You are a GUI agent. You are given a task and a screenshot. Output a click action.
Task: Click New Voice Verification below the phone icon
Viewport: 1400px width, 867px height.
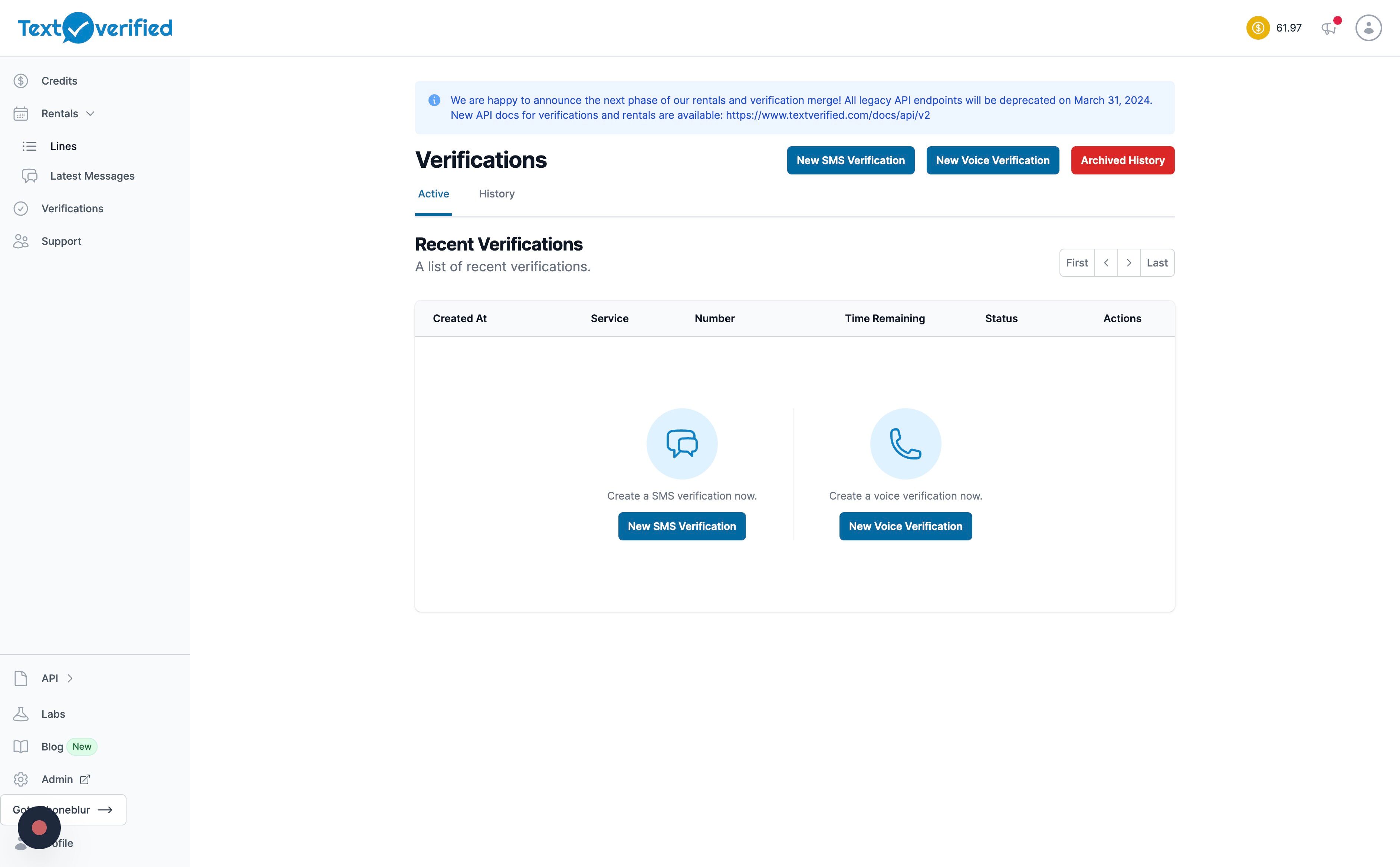coord(906,526)
